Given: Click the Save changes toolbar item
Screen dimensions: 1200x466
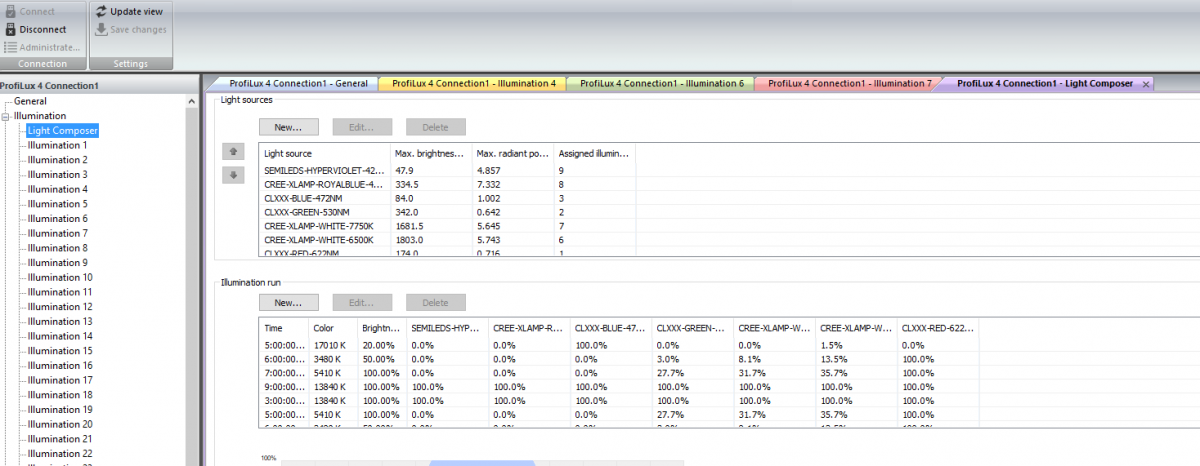Looking at the screenshot, I should [x=130, y=29].
